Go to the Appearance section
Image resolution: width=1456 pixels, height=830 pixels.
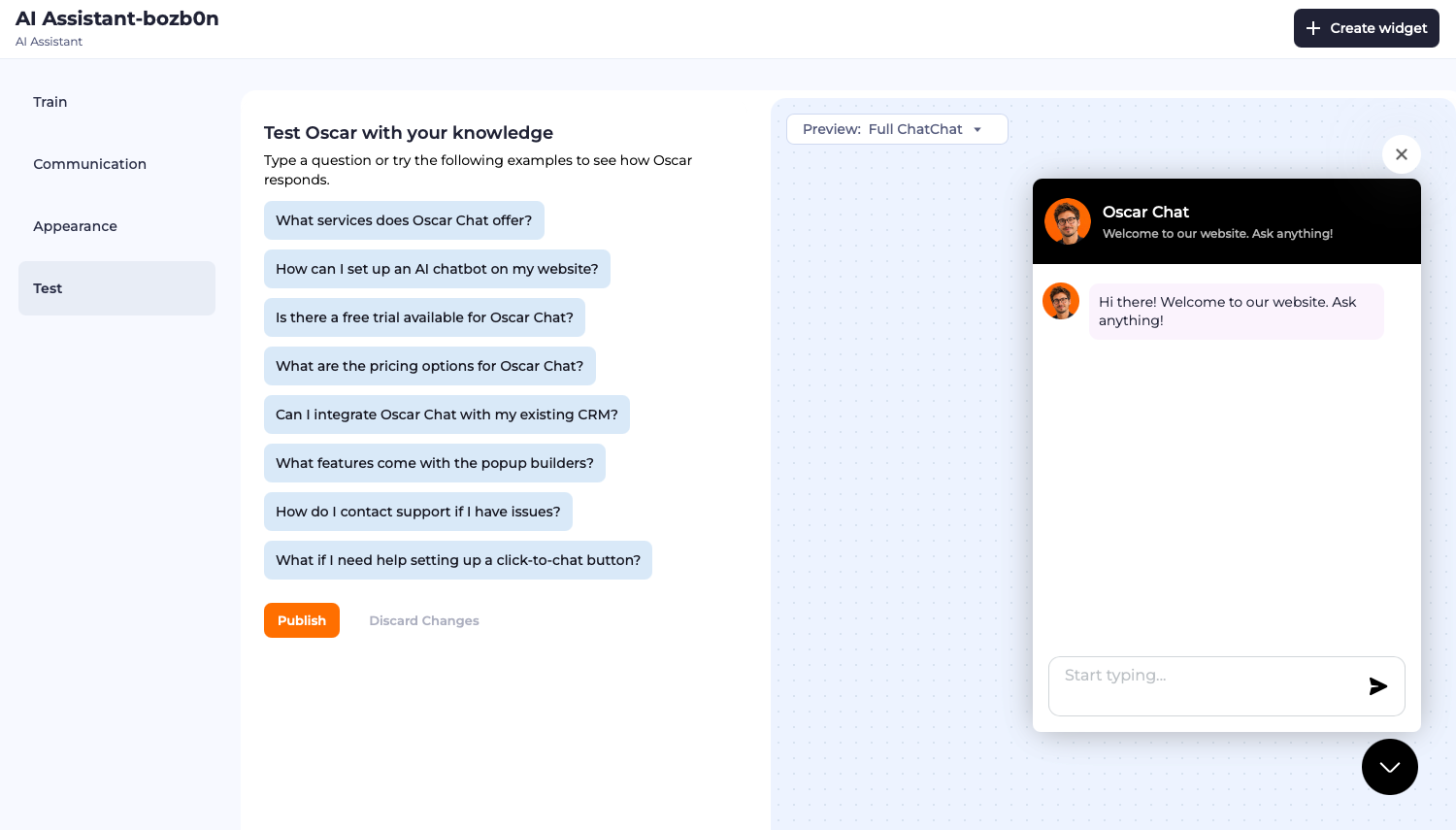point(117,226)
